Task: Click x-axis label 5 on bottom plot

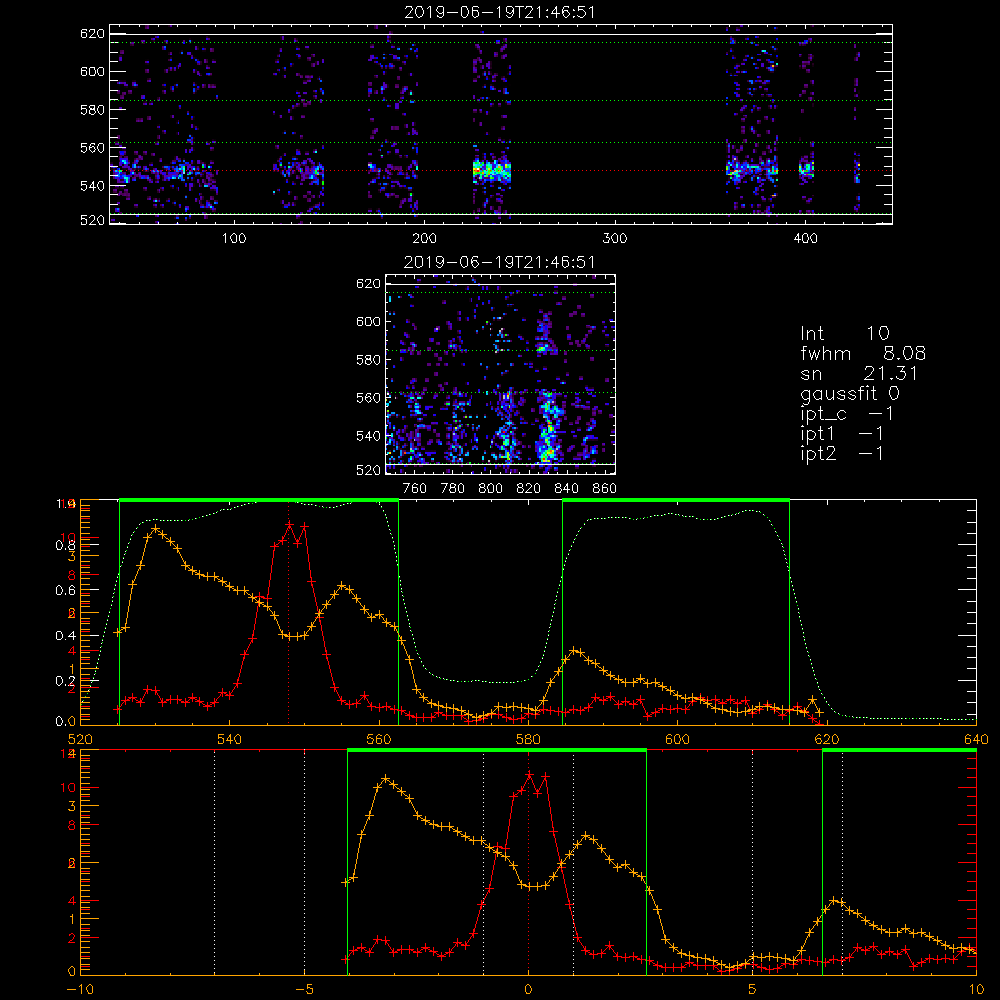Action: click(x=753, y=989)
